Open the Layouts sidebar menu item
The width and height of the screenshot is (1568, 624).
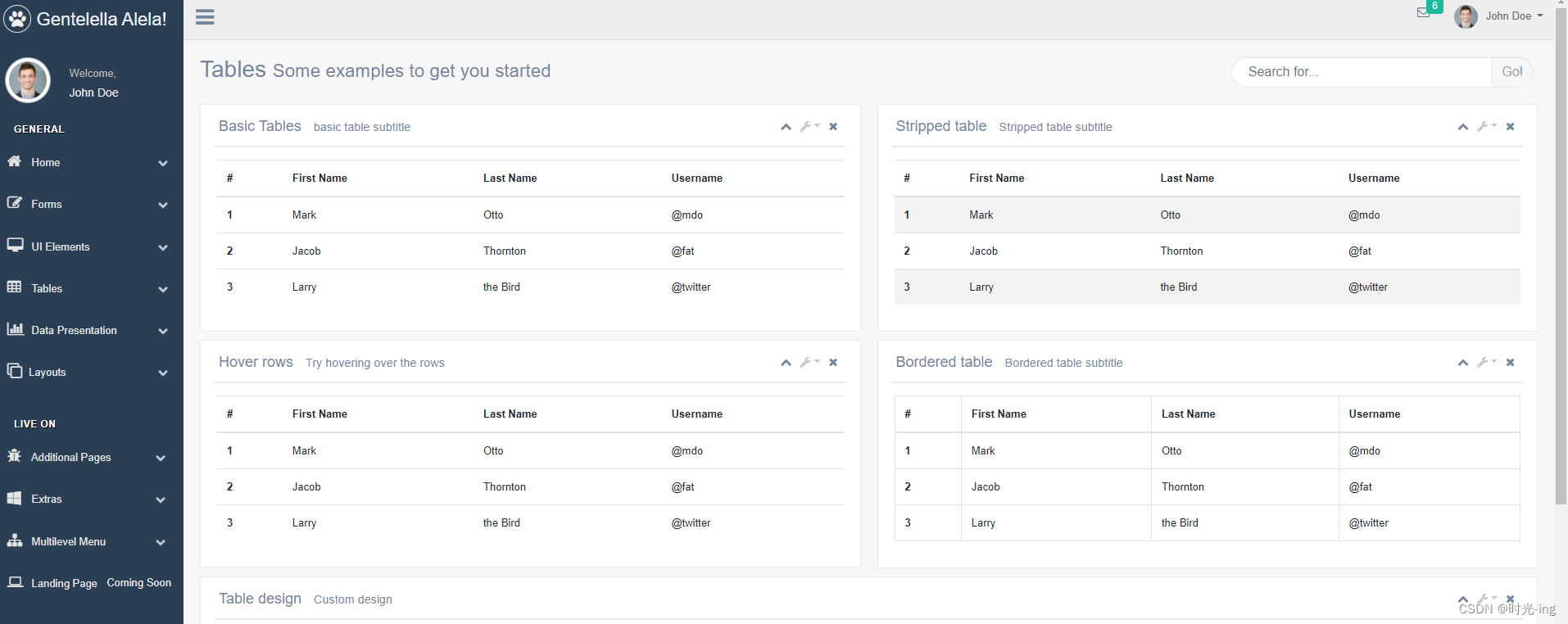[x=92, y=372]
